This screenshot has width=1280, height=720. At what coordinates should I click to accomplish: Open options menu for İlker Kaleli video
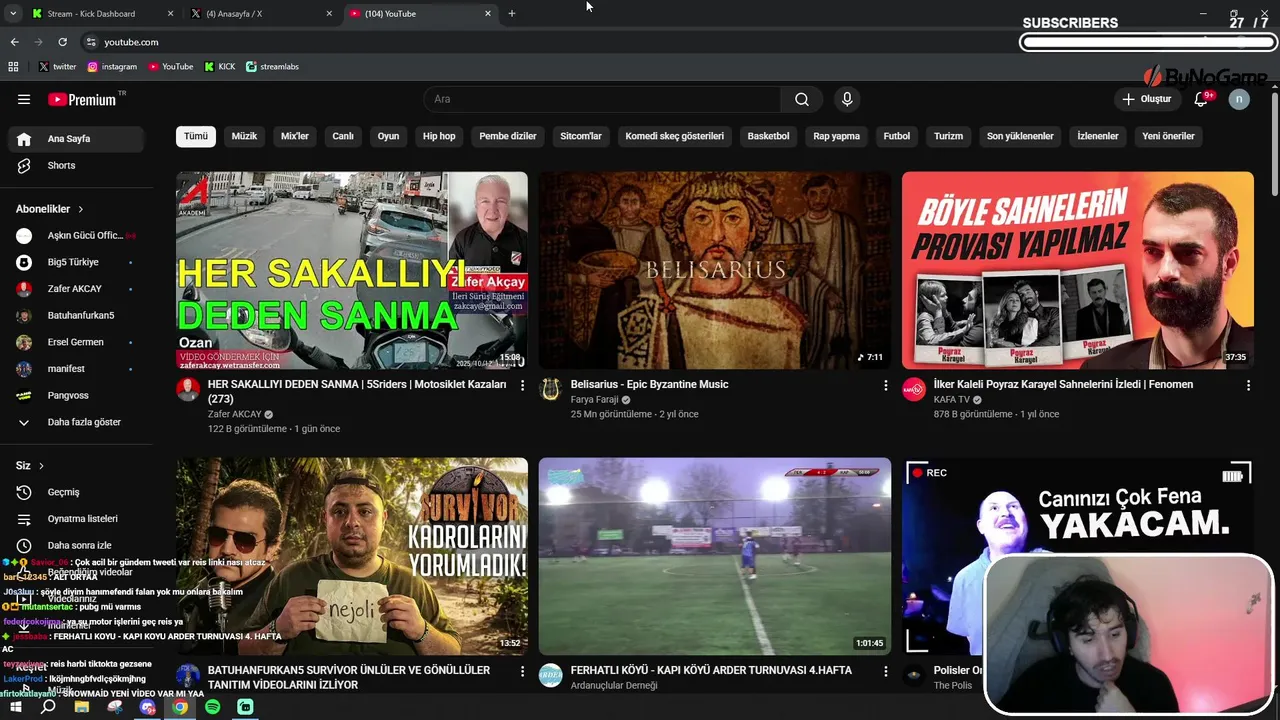click(x=1248, y=385)
